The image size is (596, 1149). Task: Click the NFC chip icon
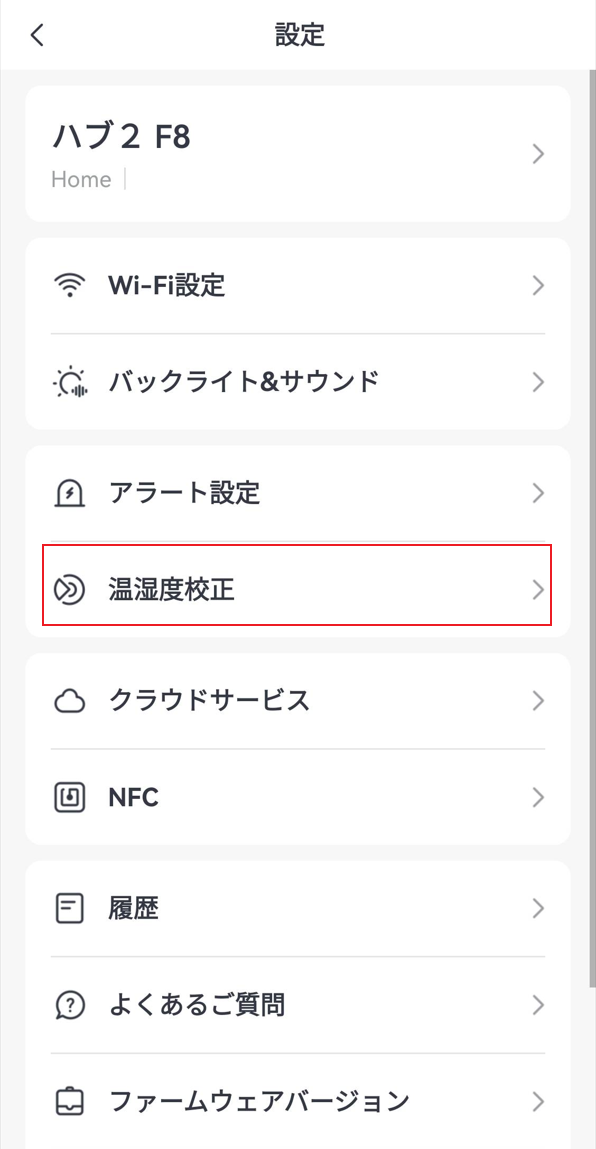[70, 797]
